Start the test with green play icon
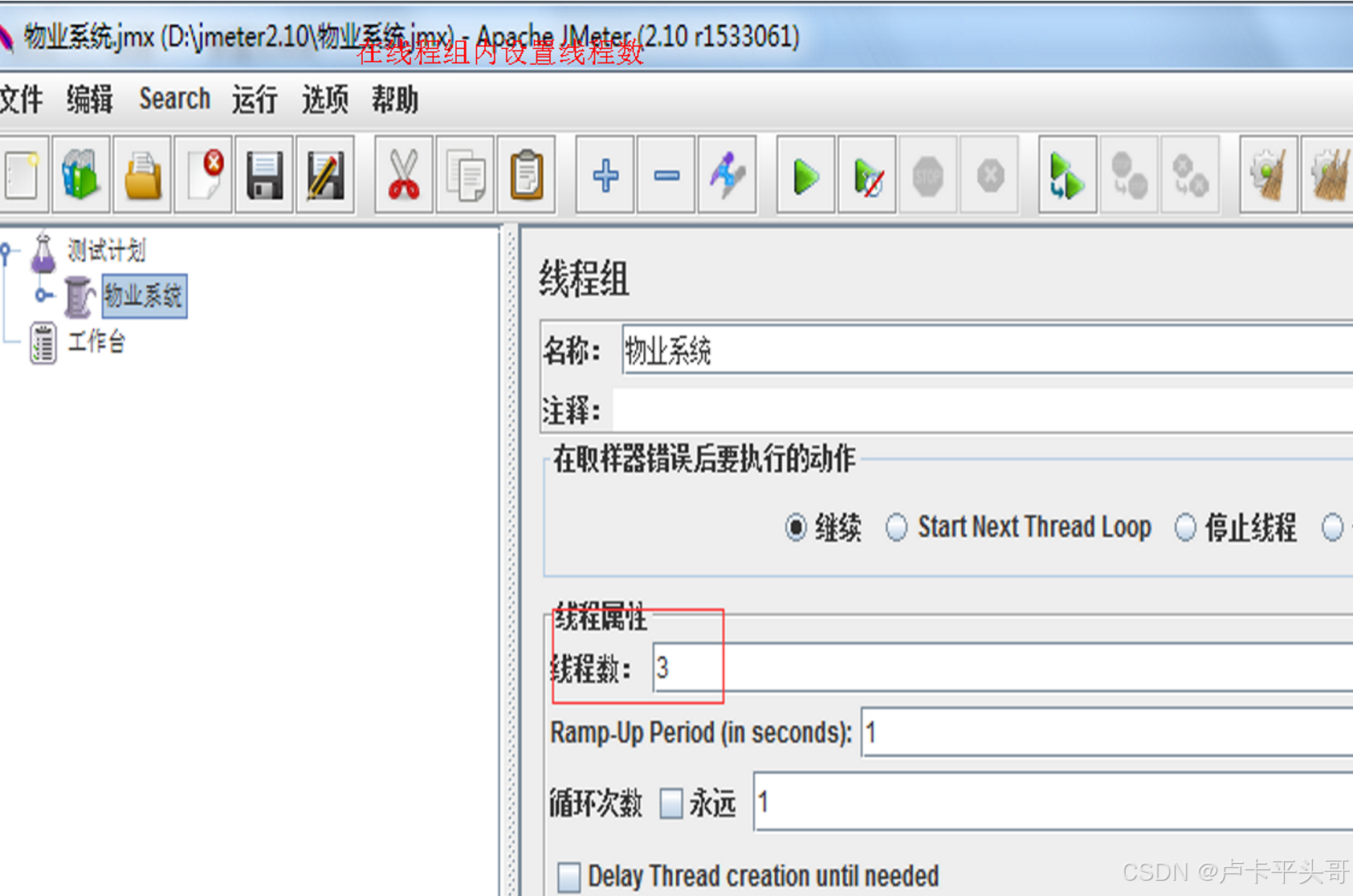 [805, 175]
